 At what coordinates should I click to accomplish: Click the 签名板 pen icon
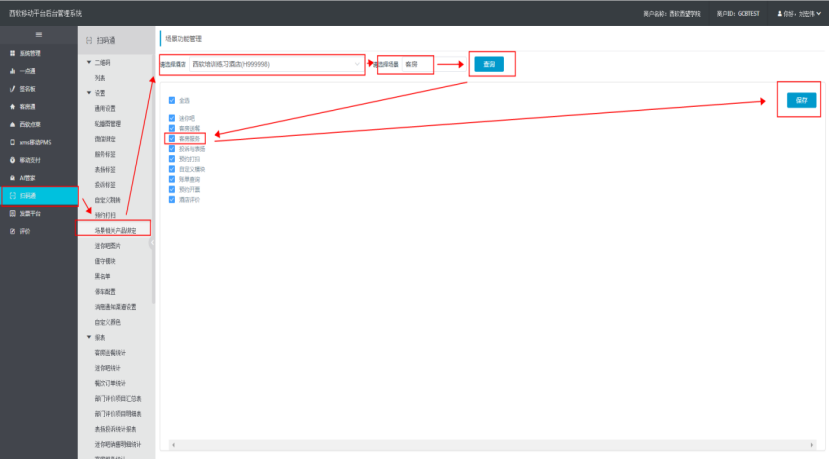(12, 89)
